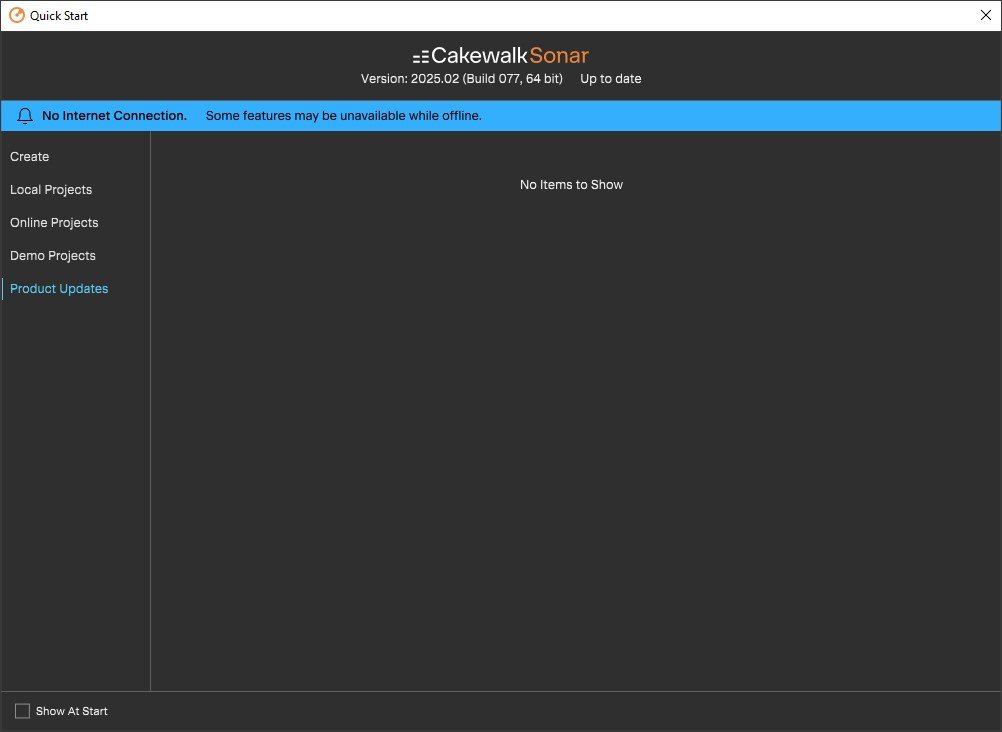Click the Show At Start label

click(x=72, y=711)
